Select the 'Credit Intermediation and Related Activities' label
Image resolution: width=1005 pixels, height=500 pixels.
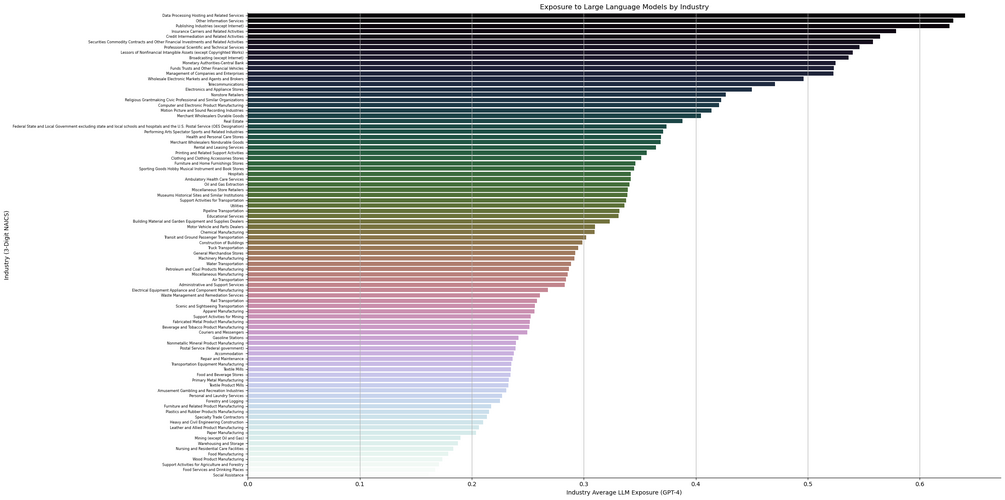[x=205, y=37]
